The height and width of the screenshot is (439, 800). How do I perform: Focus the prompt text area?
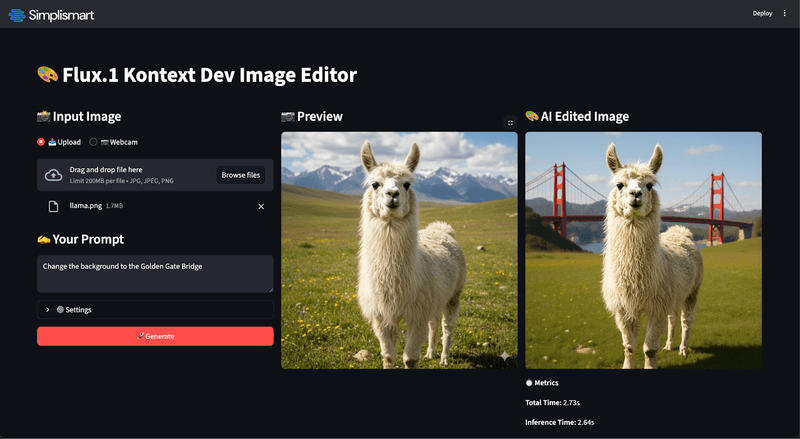coord(155,274)
